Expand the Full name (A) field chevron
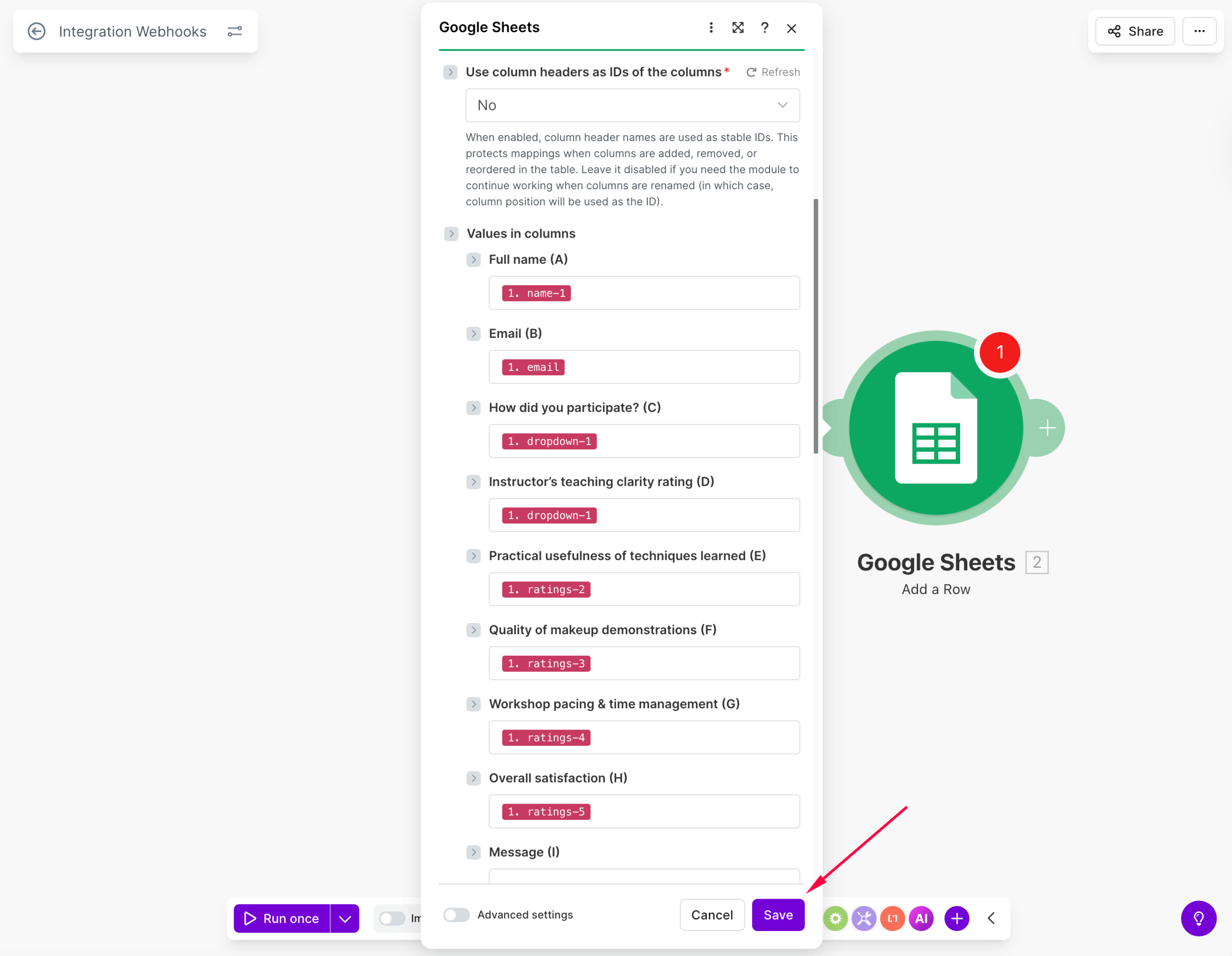 pos(473,259)
